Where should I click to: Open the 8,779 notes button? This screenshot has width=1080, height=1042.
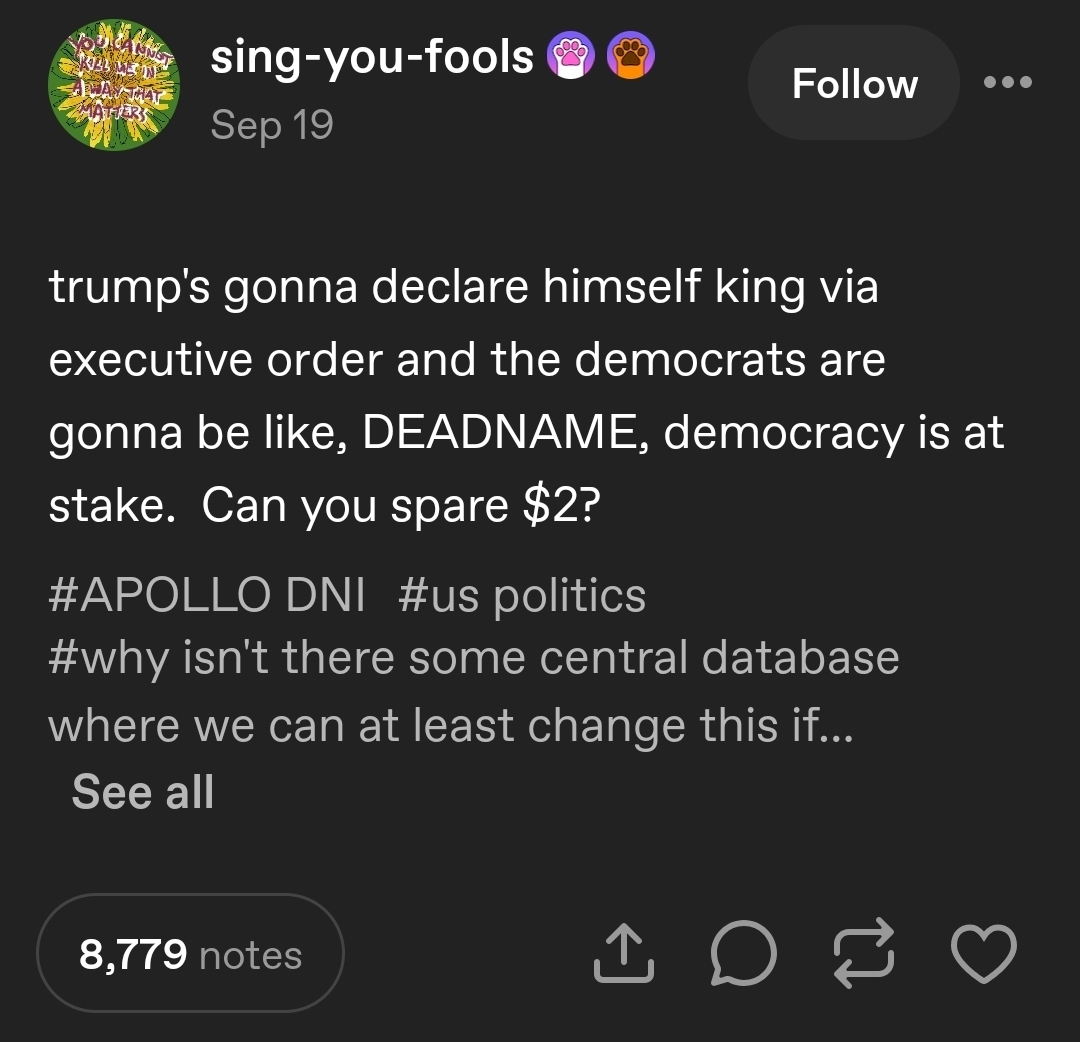click(x=190, y=954)
